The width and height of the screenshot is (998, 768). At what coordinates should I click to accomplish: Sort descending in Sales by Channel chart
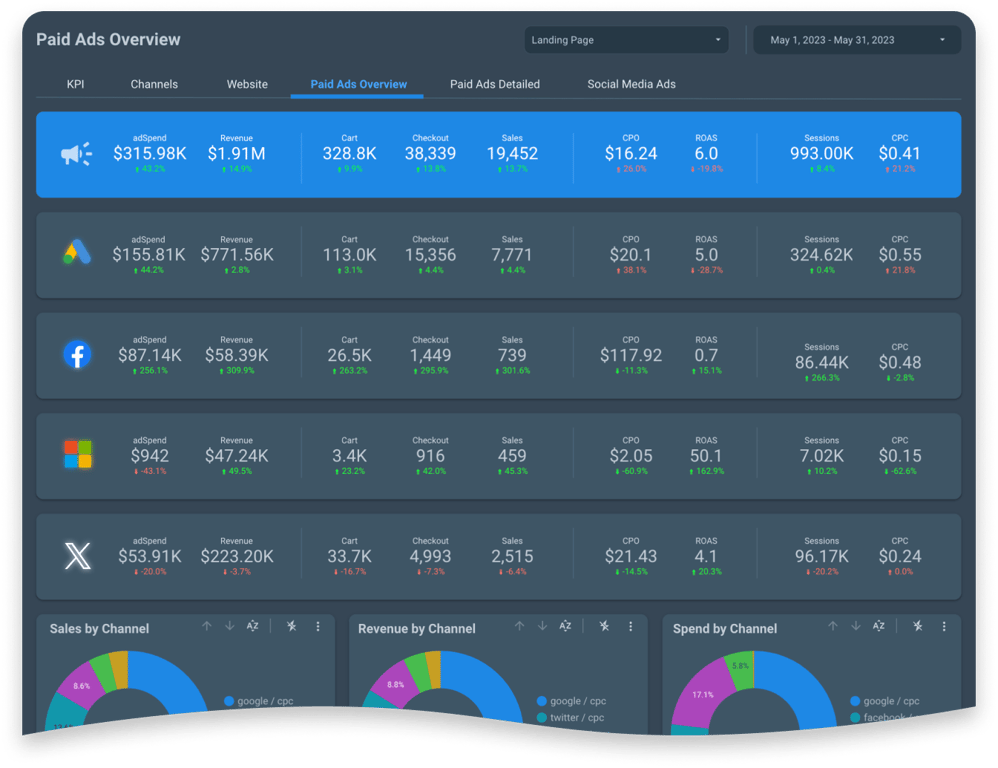tap(230, 626)
